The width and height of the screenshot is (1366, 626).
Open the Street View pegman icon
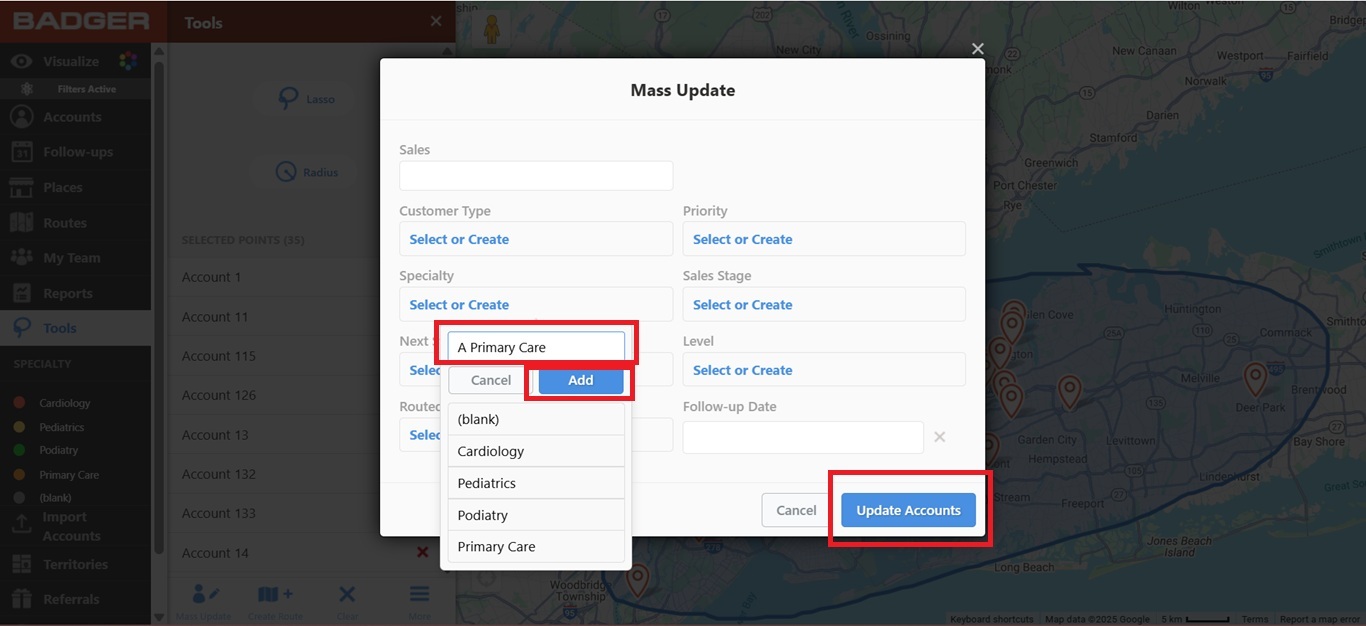tap(492, 28)
